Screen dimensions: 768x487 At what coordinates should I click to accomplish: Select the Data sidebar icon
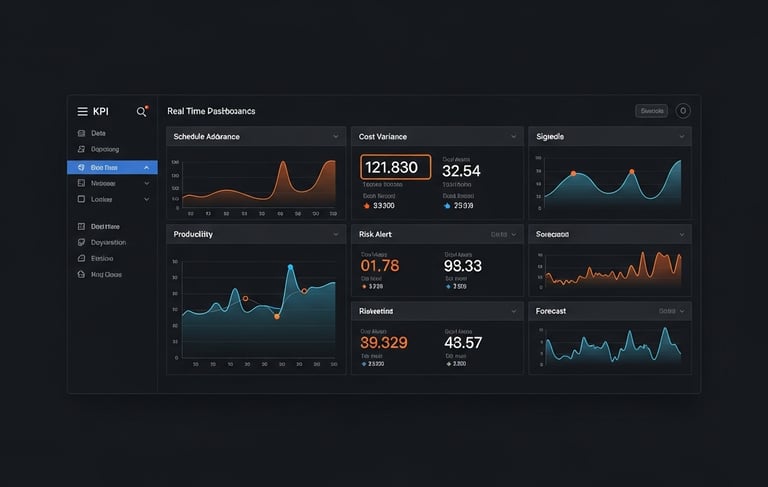coord(81,133)
